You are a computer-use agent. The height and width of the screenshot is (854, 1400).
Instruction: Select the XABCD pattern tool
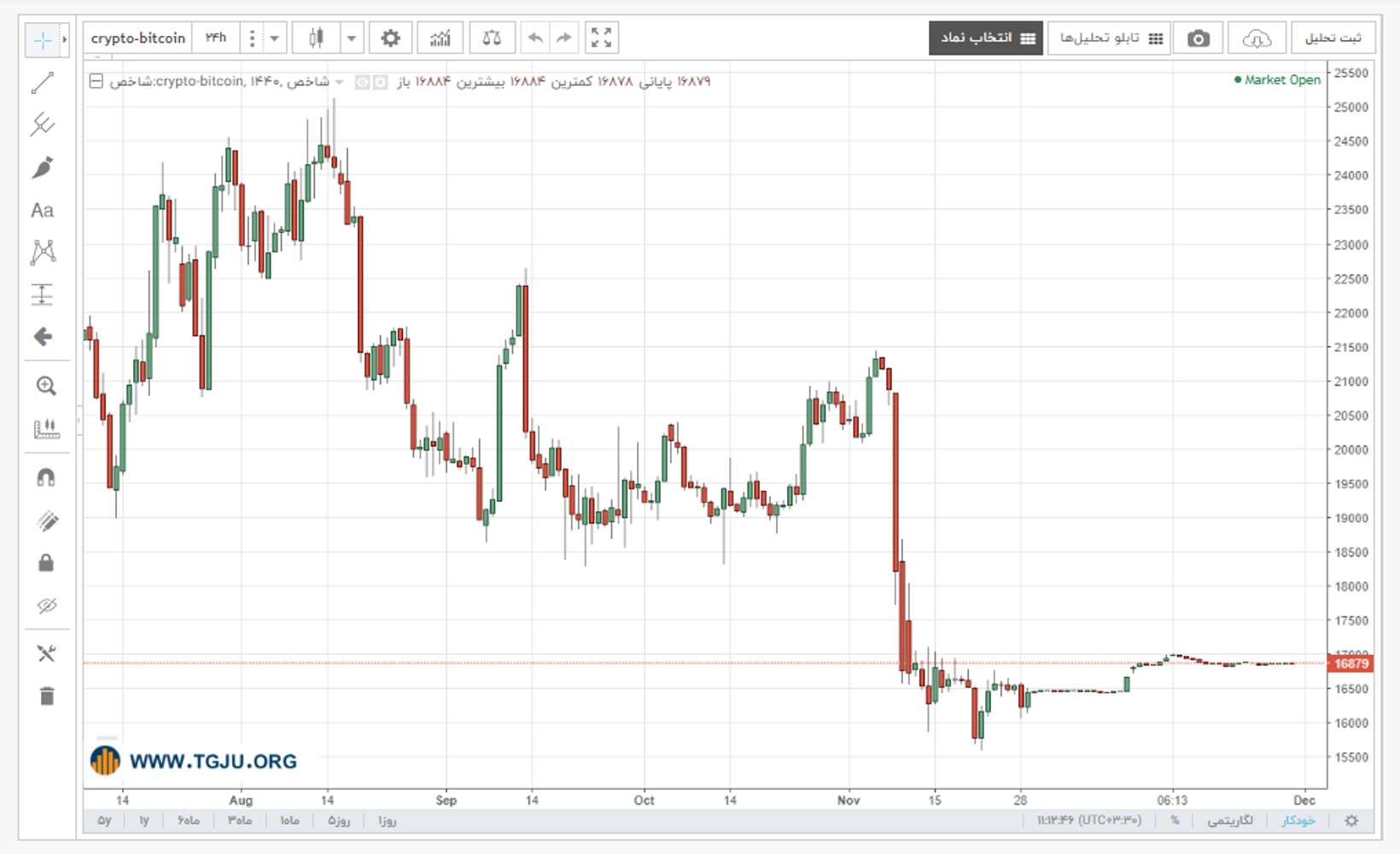(x=43, y=252)
